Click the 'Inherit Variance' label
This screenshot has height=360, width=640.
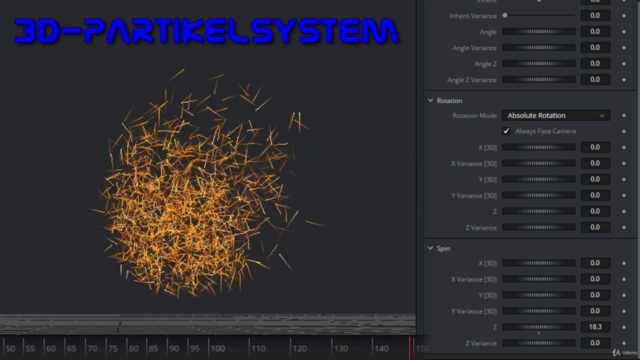coord(473,16)
